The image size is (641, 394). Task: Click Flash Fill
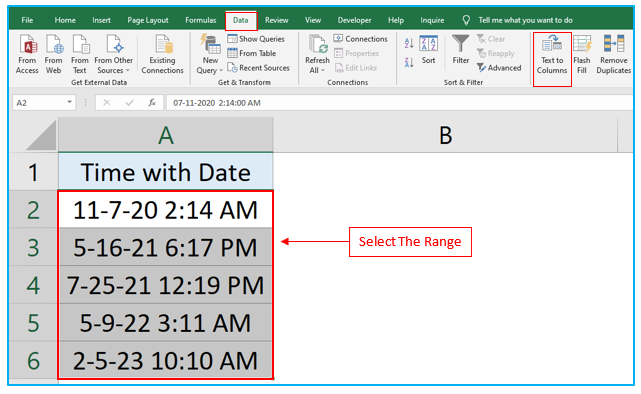point(582,55)
